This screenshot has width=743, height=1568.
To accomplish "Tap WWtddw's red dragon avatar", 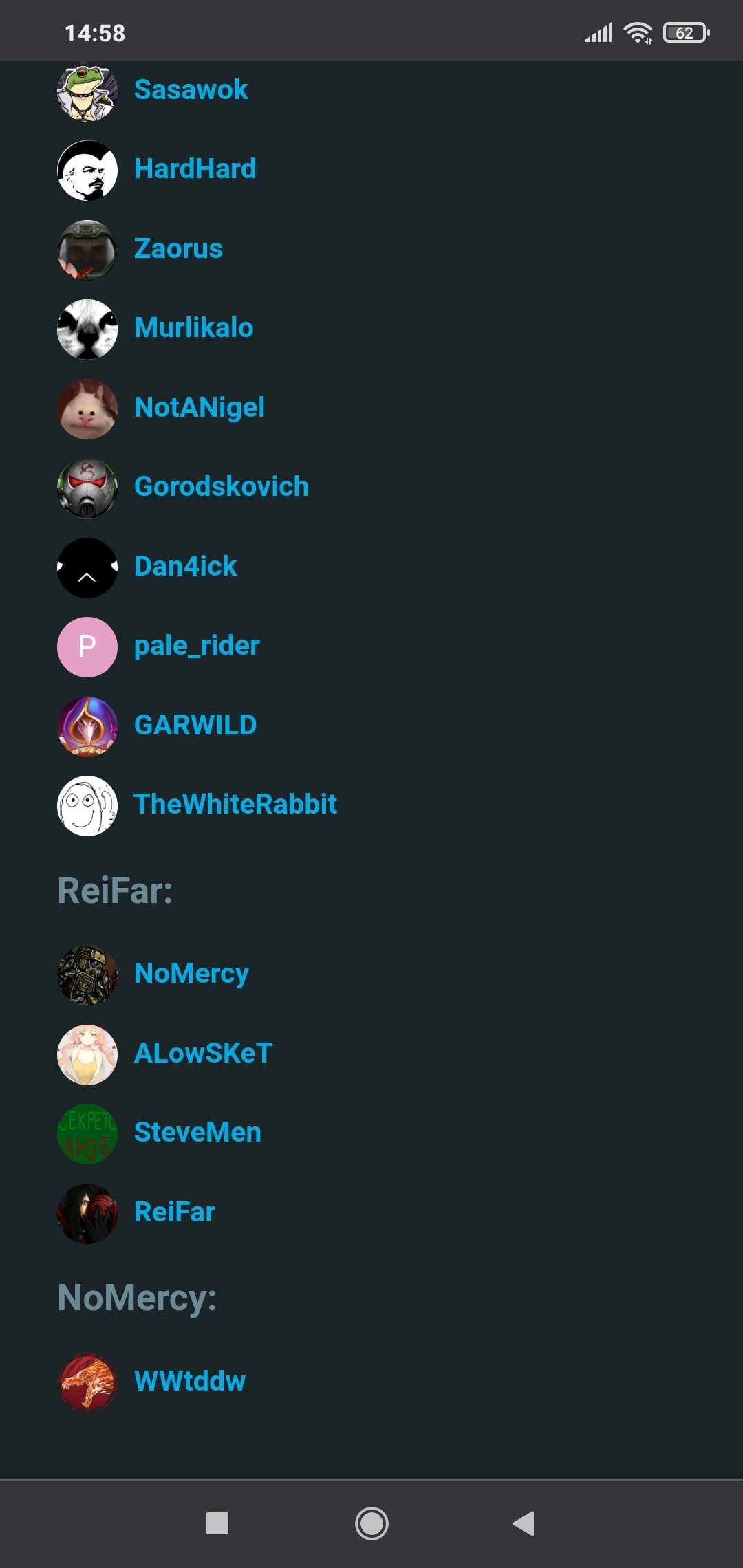I will pyautogui.click(x=87, y=1383).
